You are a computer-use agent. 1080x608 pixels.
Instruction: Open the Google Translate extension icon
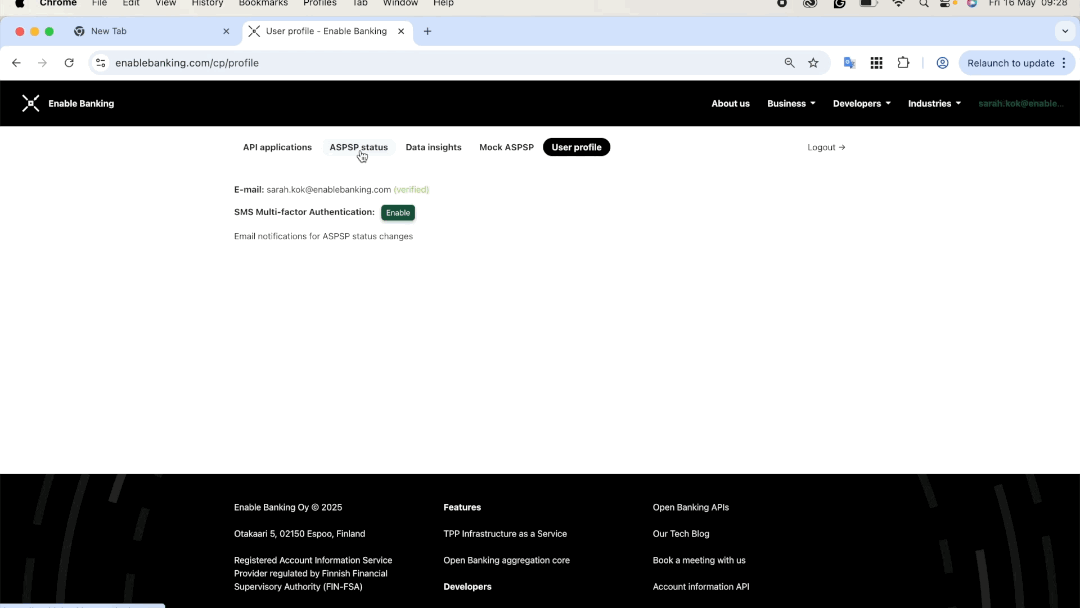pos(849,63)
